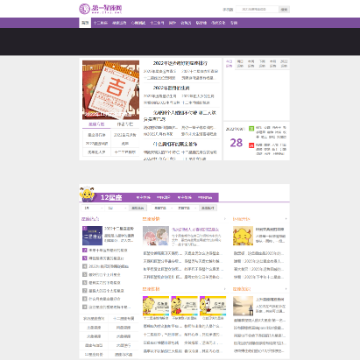Open the yellow star mascot thumbnail
Viewport: 360px width, 360px height.
(243, 236)
